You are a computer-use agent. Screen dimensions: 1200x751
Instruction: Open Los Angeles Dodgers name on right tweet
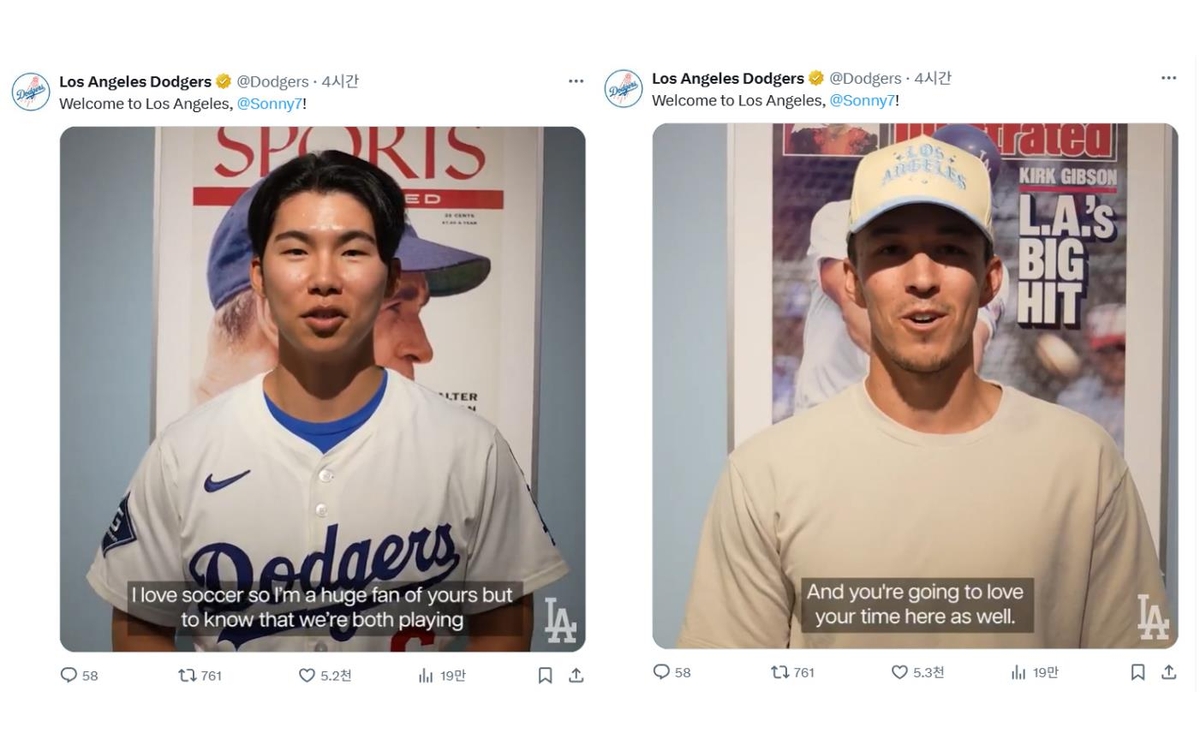pos(728,78)
